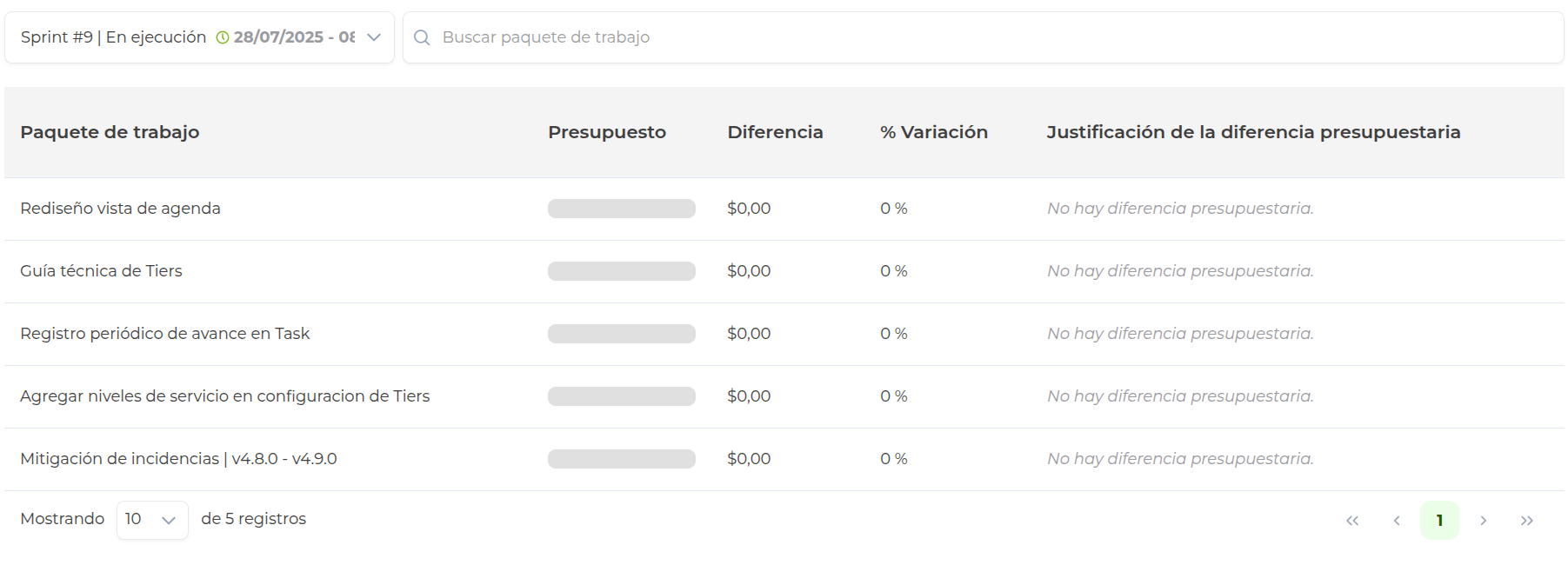1568x565 pixels.
Task: Sort by the Diferencia column header
Action: (x=775, y=132)
